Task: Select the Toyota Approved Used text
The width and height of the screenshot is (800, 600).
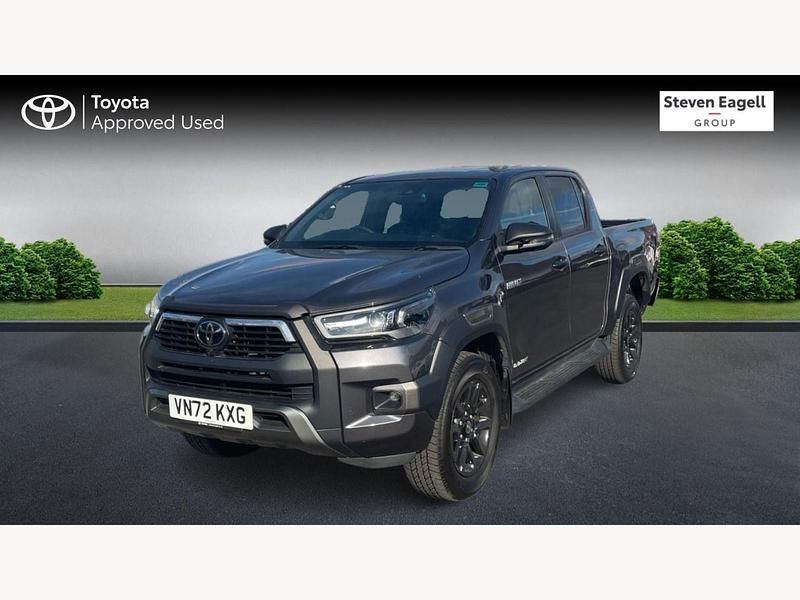Action: pyautogui.click(x=157, y=113)
